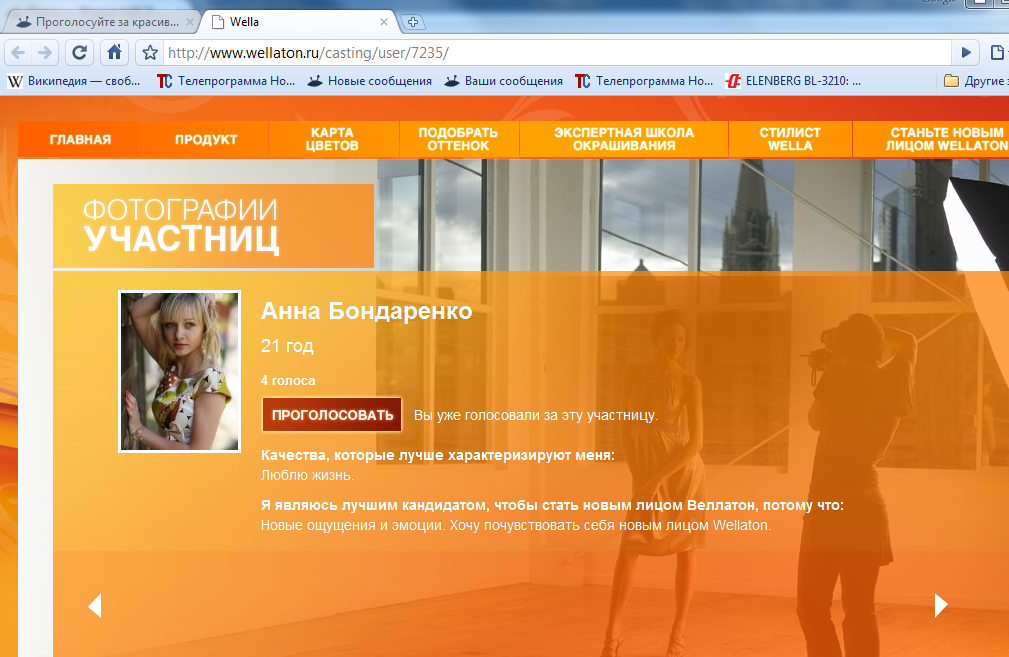Click the ФОТОГРАФИИ УЧАСТНИЦ heading
The width and height of the screenshot is (1009, 657).
point(181,226)
